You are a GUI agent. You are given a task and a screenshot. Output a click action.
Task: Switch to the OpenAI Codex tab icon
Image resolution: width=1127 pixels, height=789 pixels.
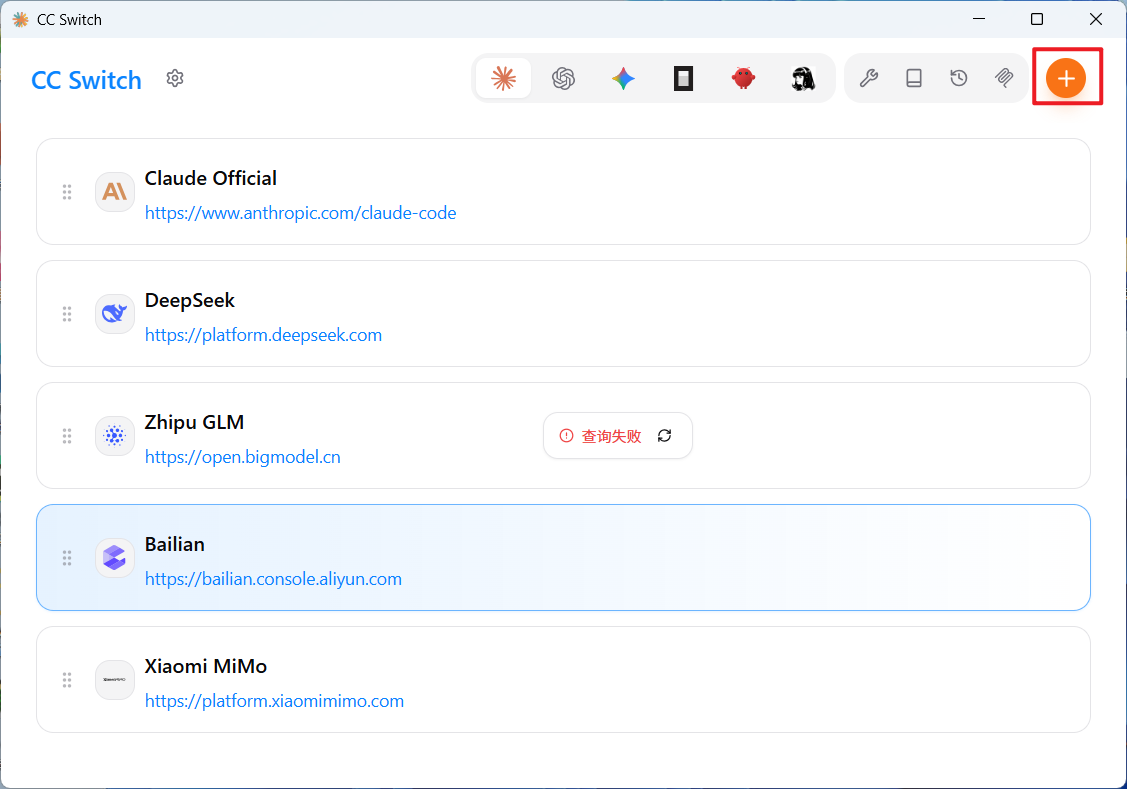[564, 78]
